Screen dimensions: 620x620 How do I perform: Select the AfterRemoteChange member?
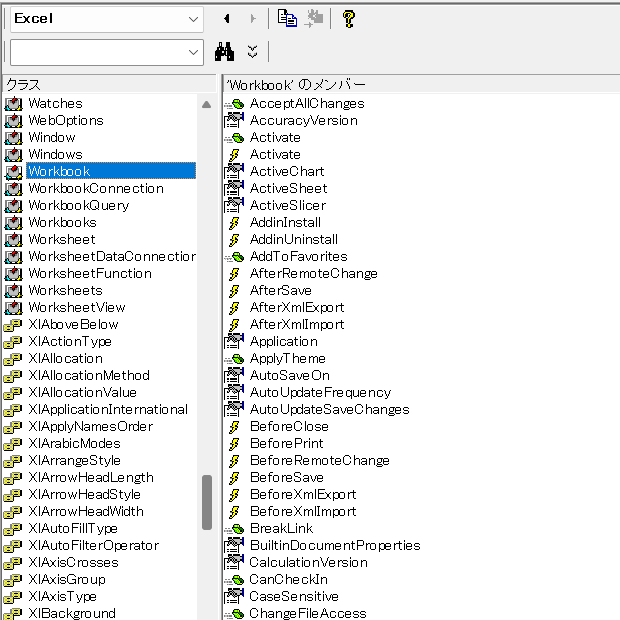[x=314, y=274]
